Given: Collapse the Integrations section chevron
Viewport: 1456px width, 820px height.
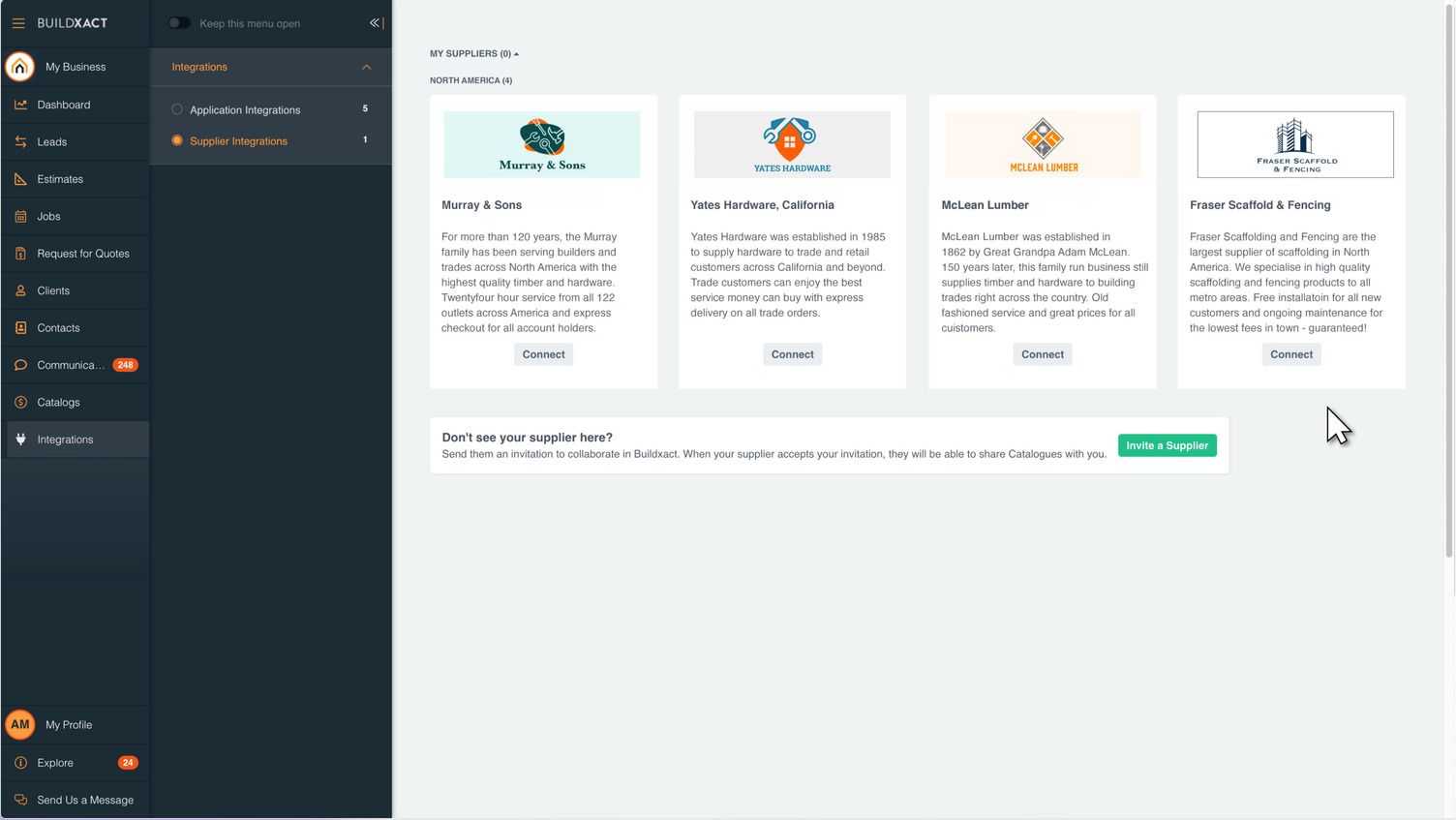Looking at the screenshot, I should coord(366,67).
